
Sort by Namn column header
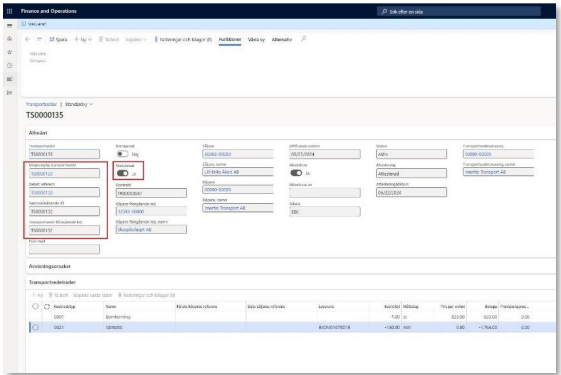point(111,307)
